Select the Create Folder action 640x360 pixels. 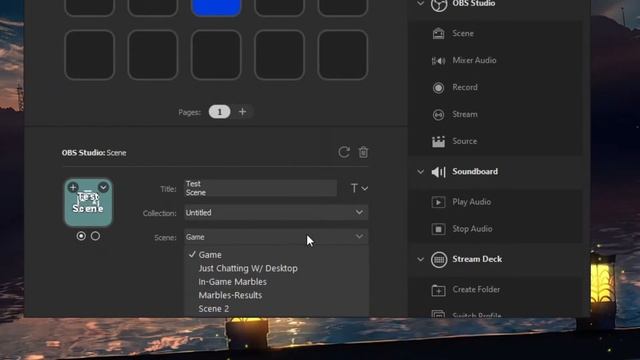click(495, 290)
